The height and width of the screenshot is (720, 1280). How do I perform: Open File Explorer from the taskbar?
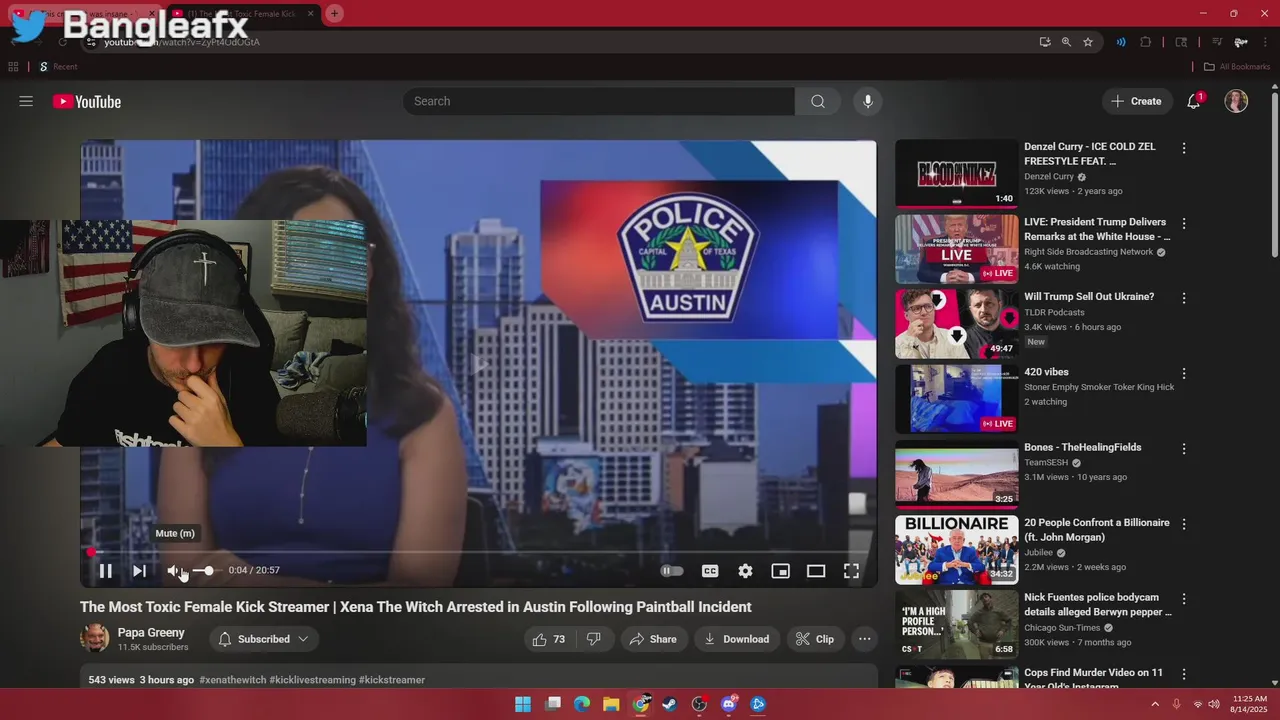click(611, 704)
